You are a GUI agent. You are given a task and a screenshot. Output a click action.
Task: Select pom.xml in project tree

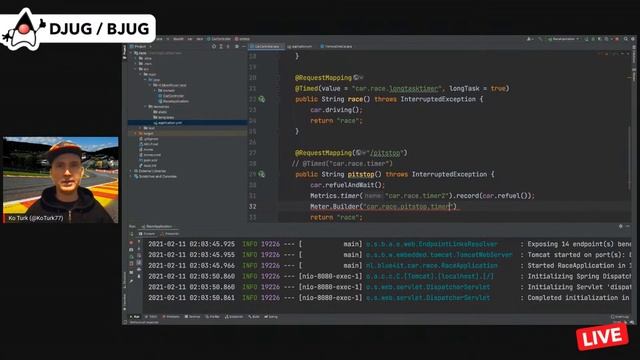click(x=148, y=160)
